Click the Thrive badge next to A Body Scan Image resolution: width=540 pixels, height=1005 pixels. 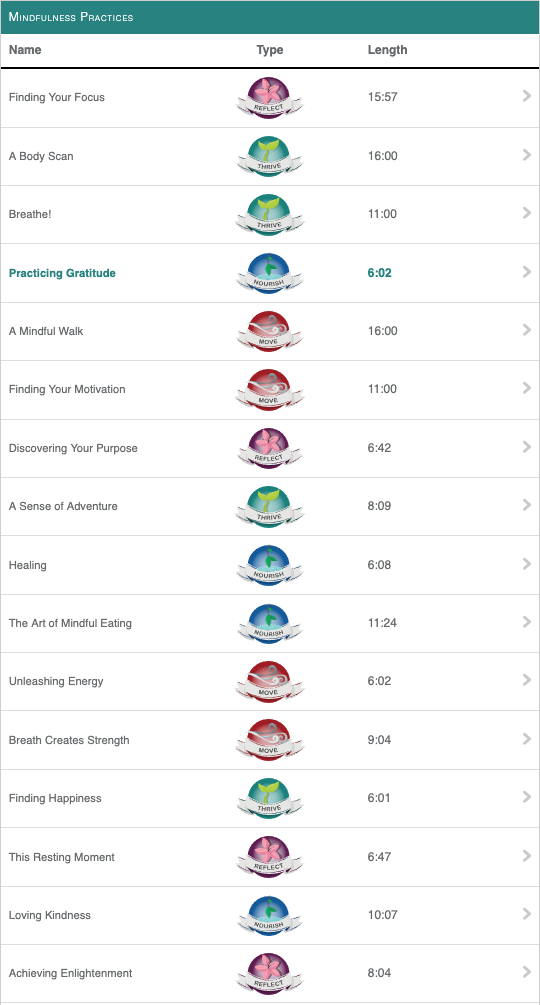[x=270, y=156]
